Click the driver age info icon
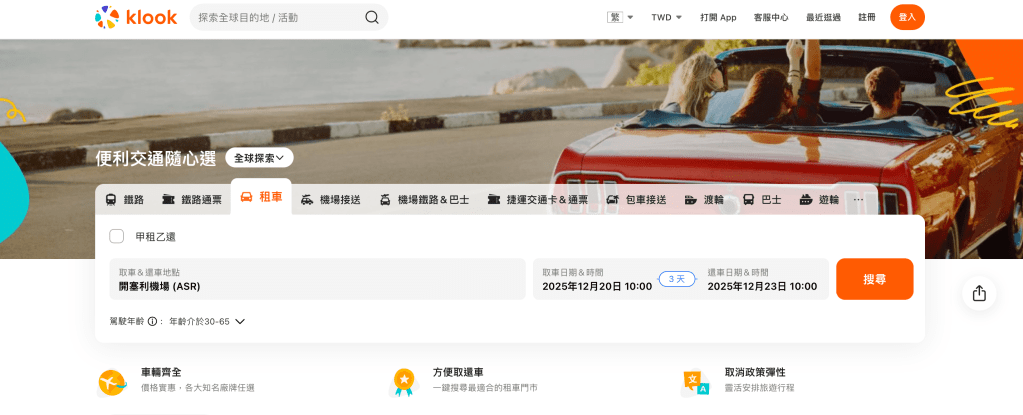 point(153,322)
